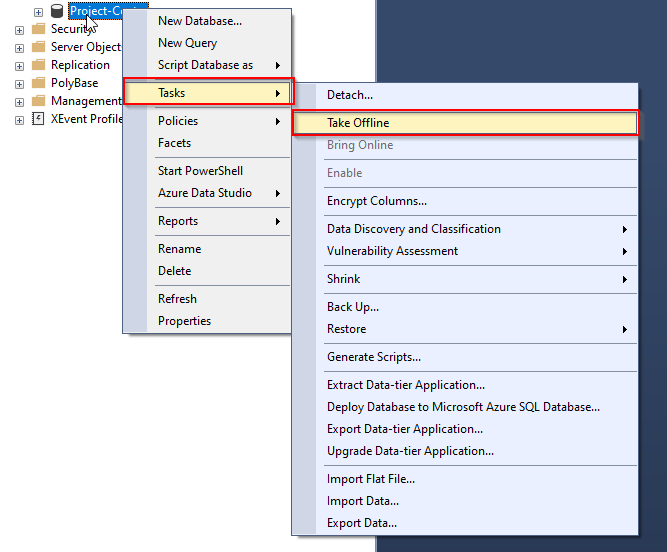Click the Management folder icon
The height and width of the screenshot is (552, 667).
click(38, 101)
